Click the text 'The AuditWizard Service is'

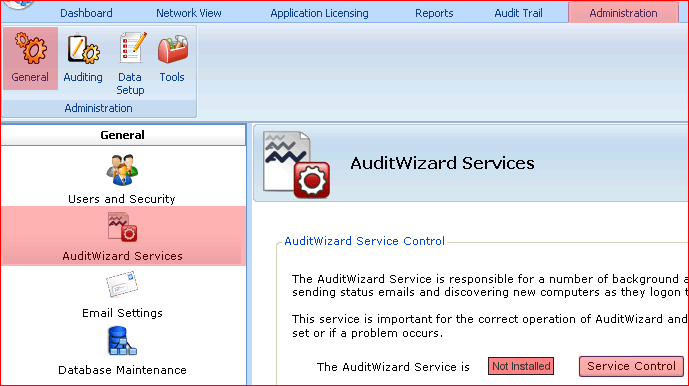(x=393, y=367)
